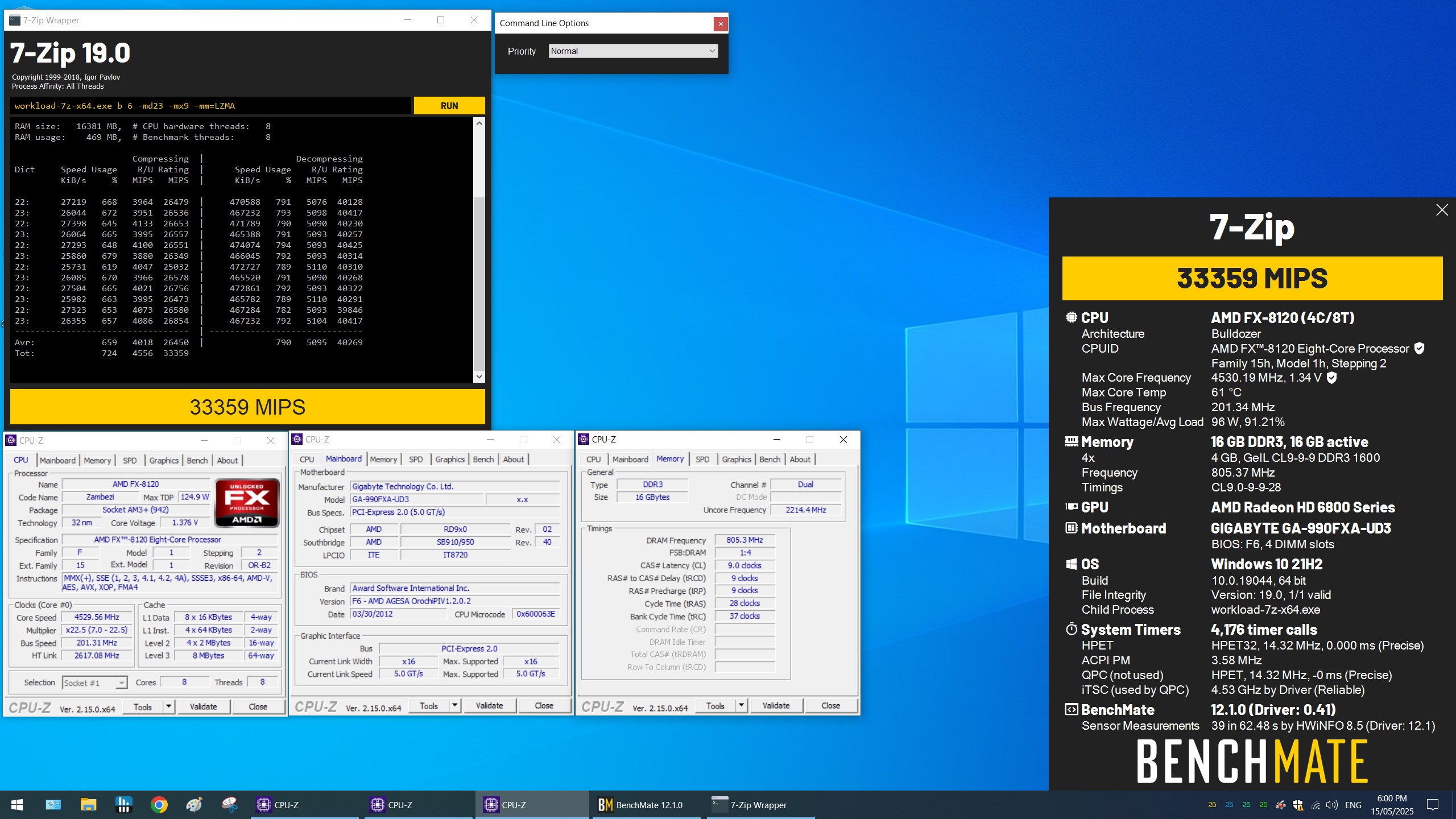Open Tools dropdown arrow in CPU tab window
Image resolution: width=1456 pixels, height=819 pixels.
pos(168,706)
